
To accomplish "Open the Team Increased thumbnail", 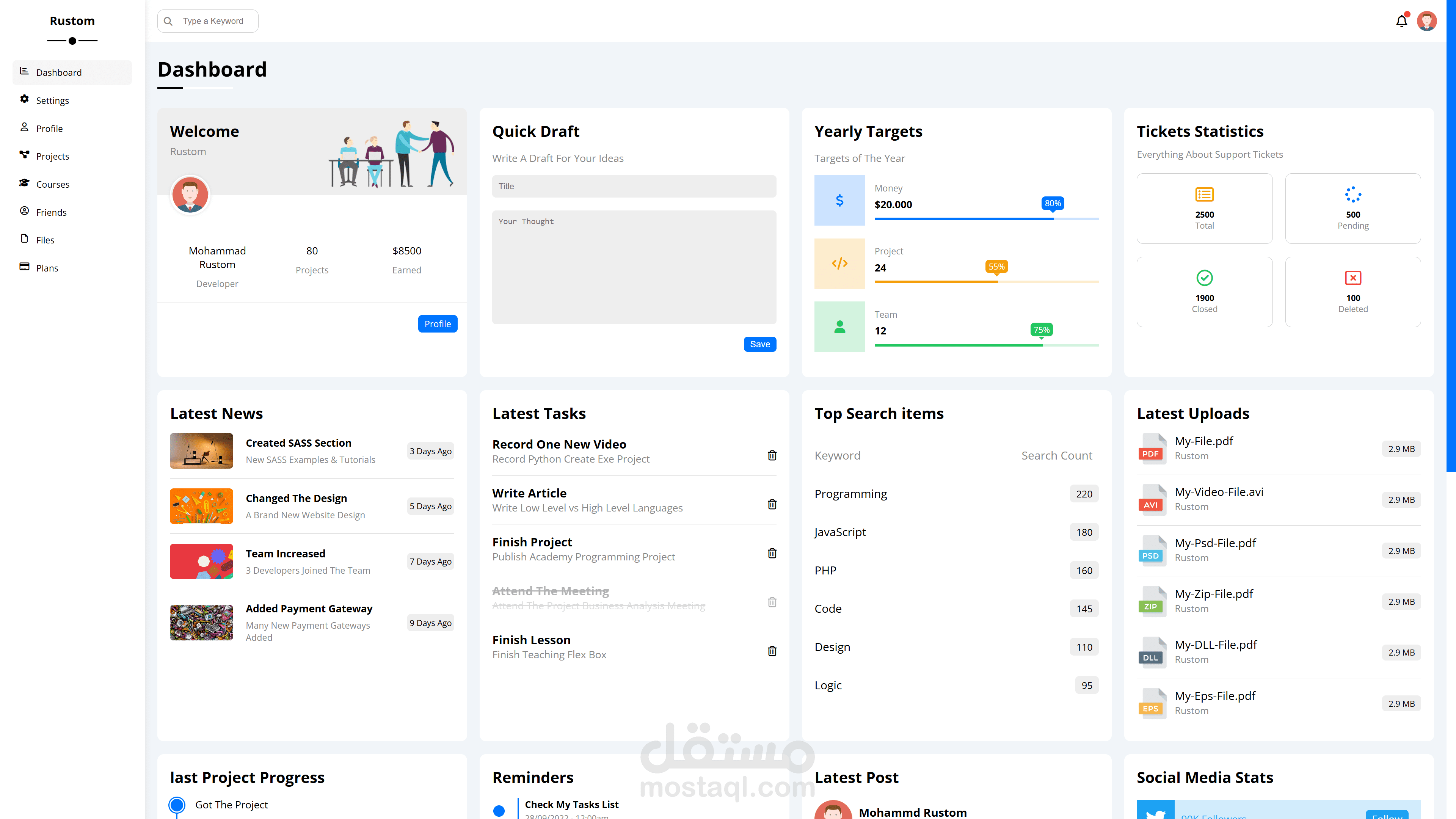I will pos(201,561).
